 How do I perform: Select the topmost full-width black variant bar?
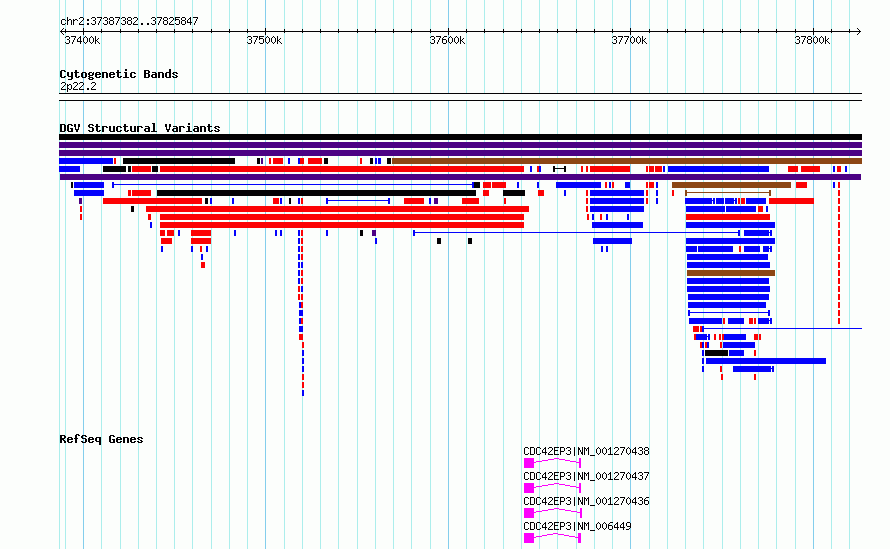pos(460,137)
